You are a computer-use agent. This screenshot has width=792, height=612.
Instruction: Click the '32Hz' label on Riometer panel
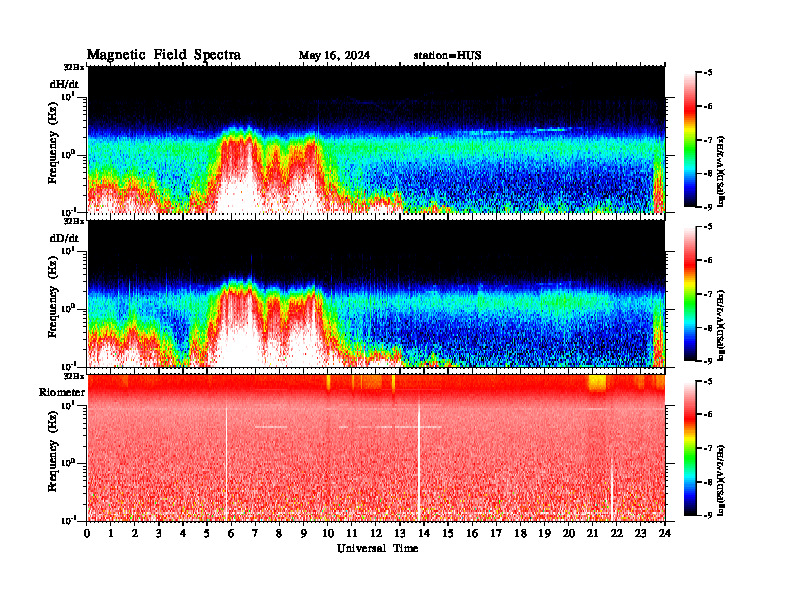74,376
